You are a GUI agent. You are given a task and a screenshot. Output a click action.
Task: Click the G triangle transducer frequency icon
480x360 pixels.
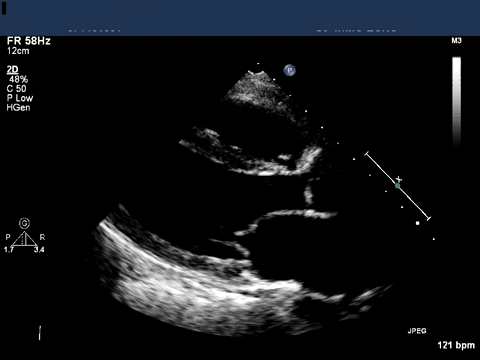point(24,233)
